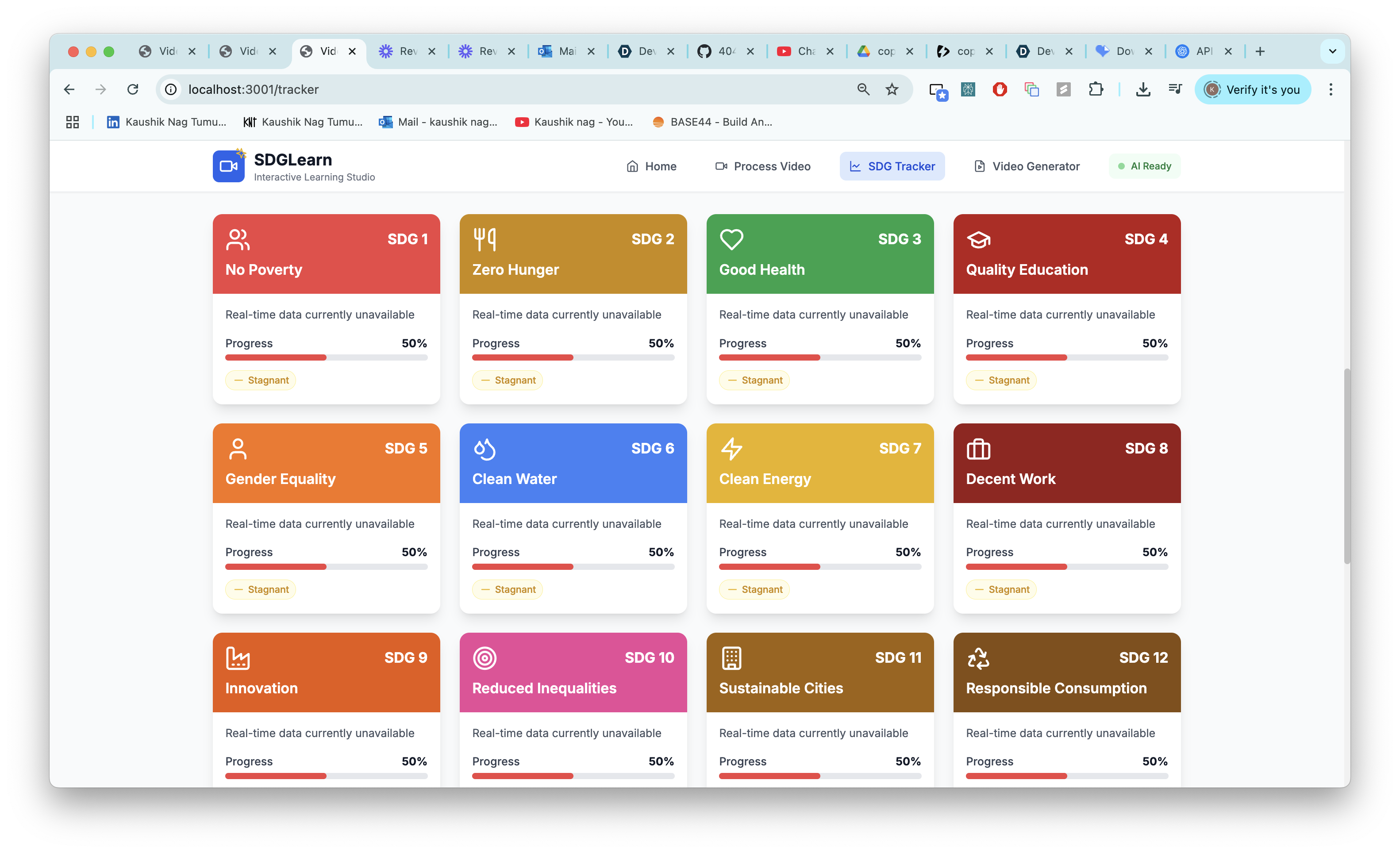Click the Clean Energy lightning bolt icon
The image size is (1400, 853).
731,448
